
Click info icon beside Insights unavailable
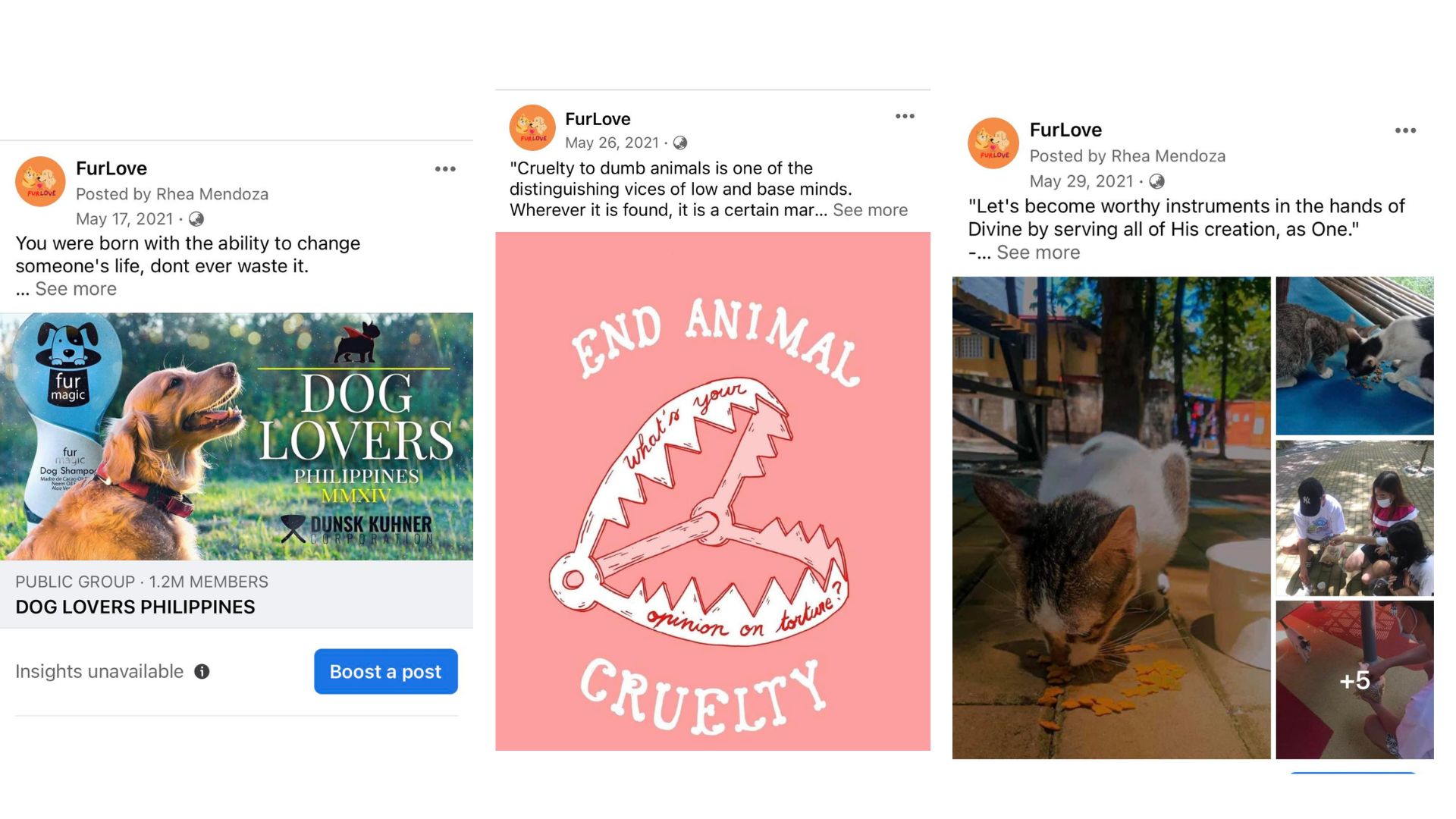click(202, 672)
